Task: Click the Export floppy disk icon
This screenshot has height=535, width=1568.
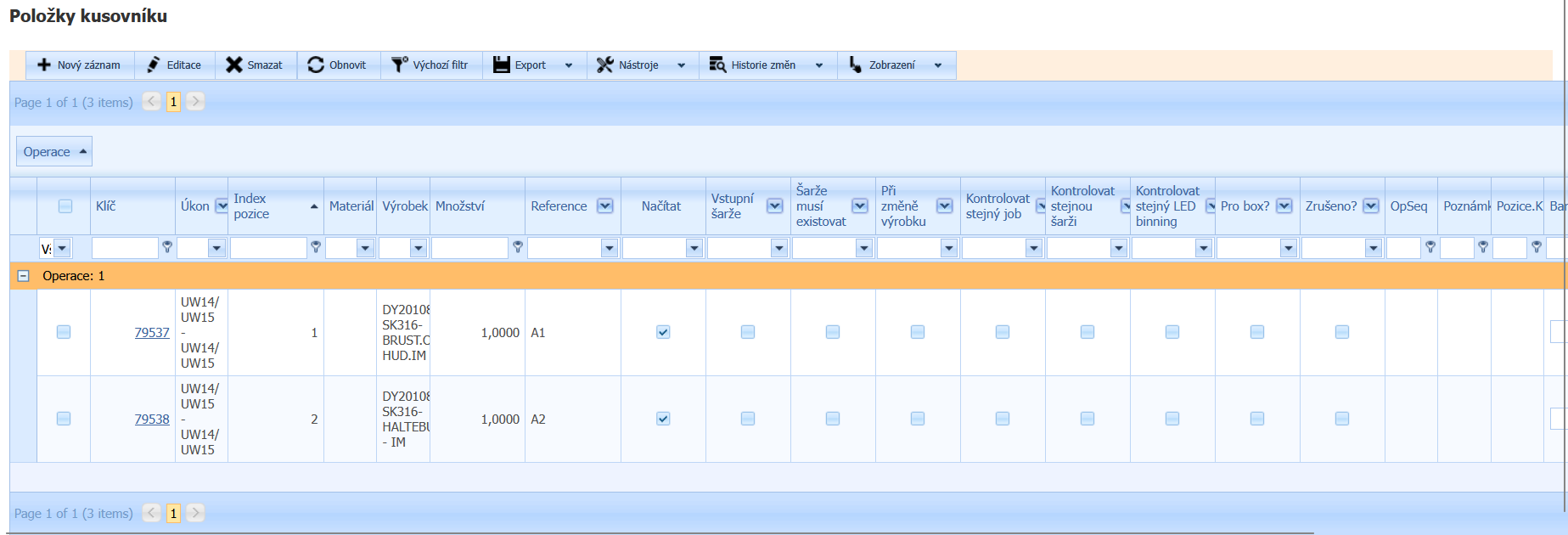Action: point(502,65)
